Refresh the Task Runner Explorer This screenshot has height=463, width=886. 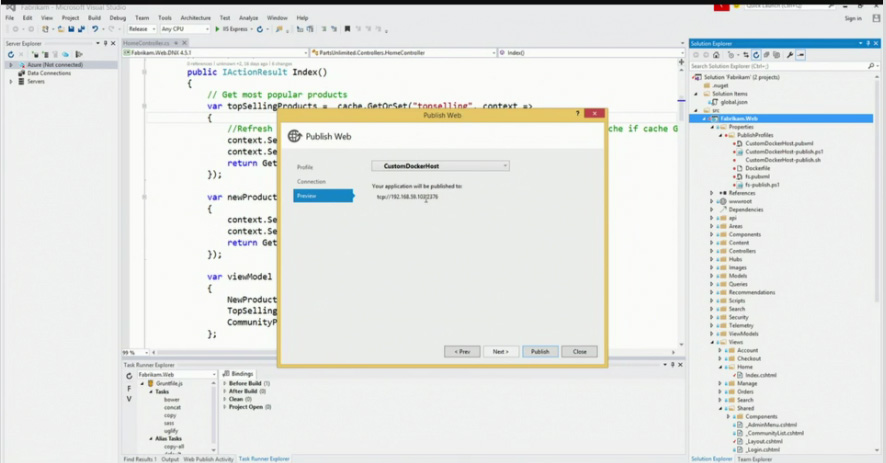point(130,374)
